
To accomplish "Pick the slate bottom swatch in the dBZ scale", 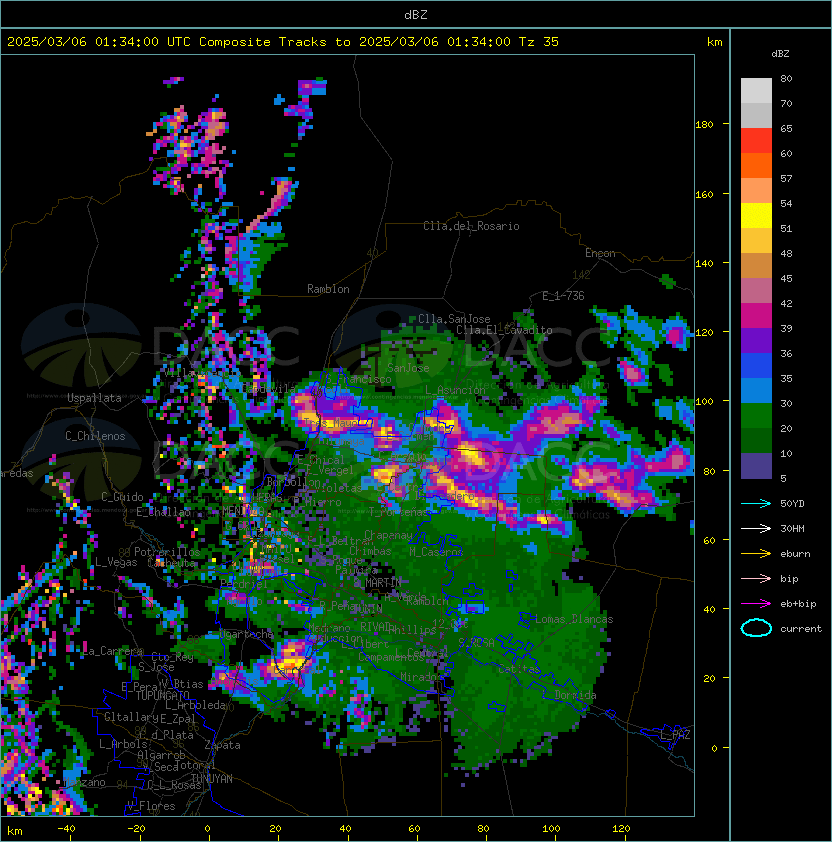I will pos(756,466).
